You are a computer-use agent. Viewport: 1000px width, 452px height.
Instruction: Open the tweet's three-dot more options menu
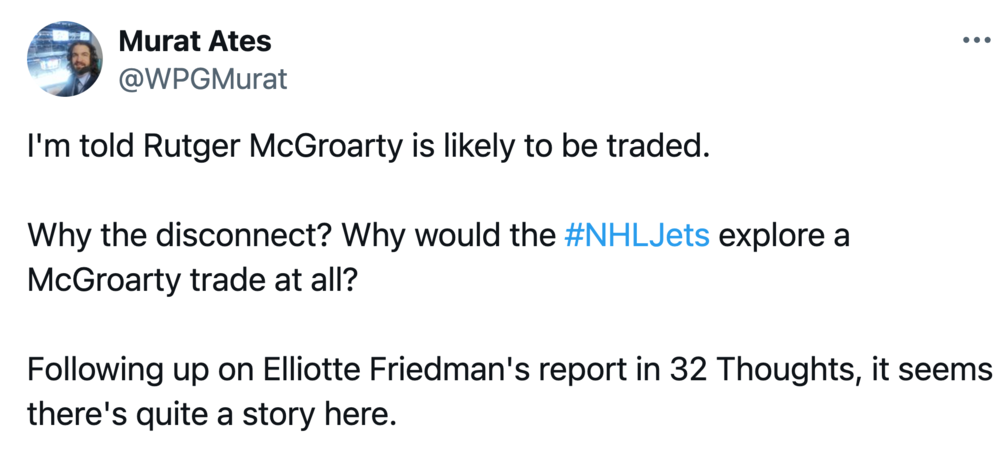click(x=976, y=40)
